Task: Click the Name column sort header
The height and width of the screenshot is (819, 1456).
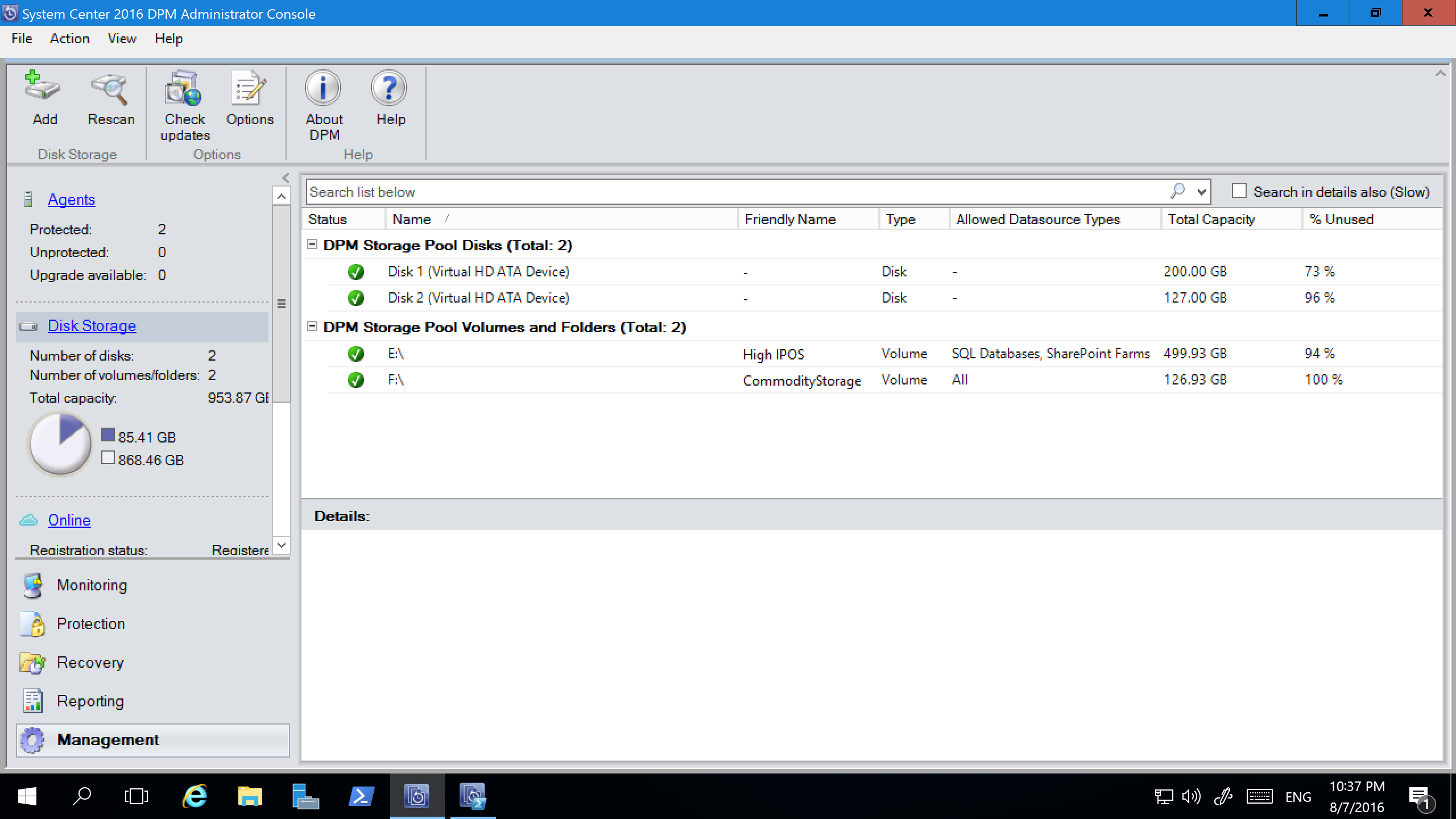Action: (x=411, y=219)
